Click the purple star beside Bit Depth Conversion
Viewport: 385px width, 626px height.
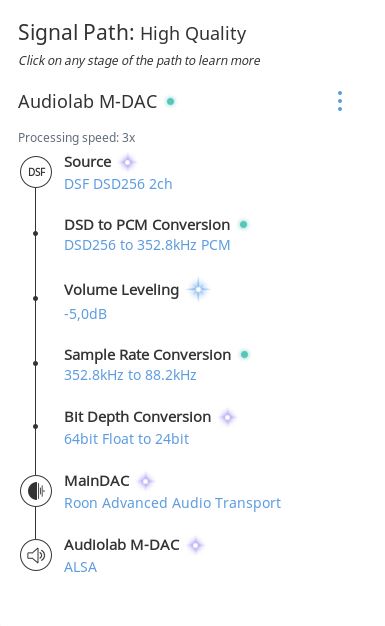[x=228, y=417]
